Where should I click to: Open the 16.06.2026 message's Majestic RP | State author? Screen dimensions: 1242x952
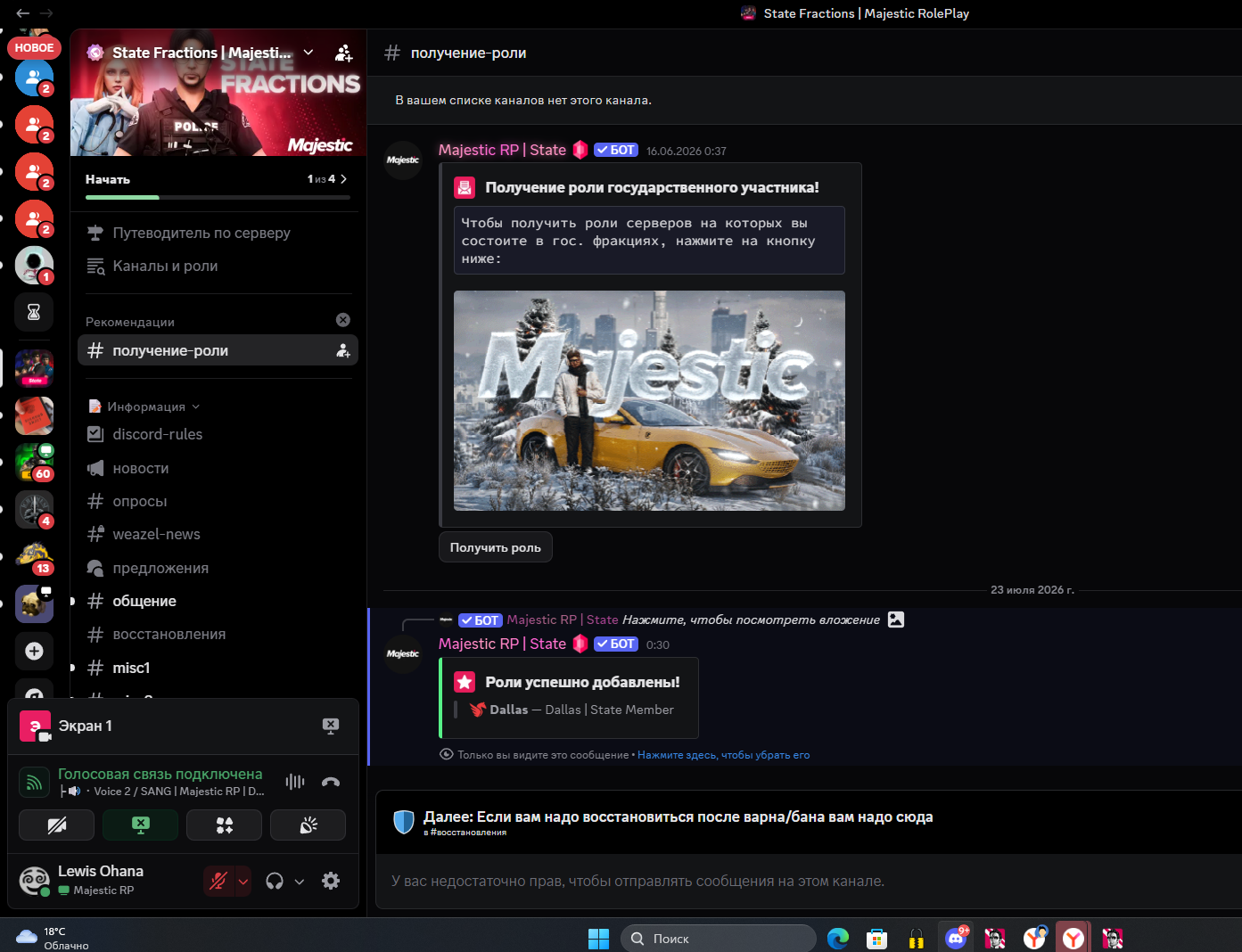502,150
